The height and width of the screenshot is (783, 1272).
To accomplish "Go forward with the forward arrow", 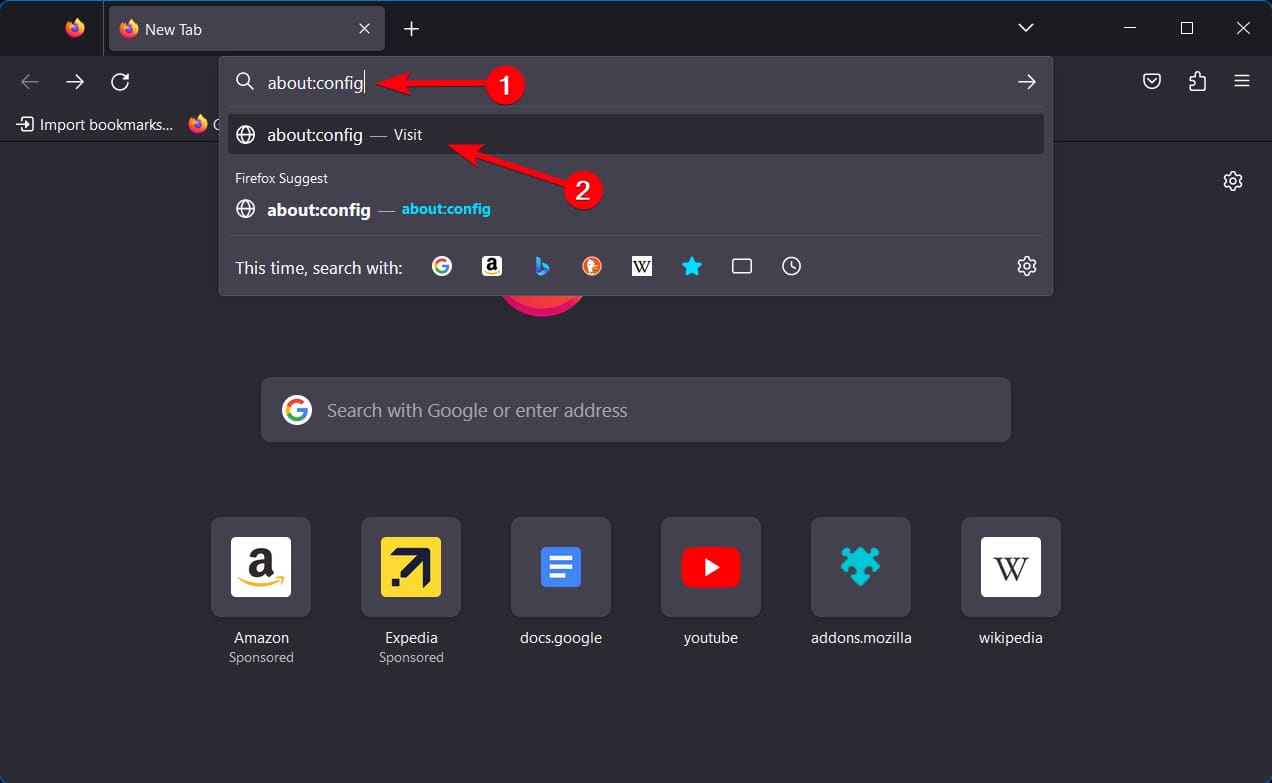I will click(75, 82).
